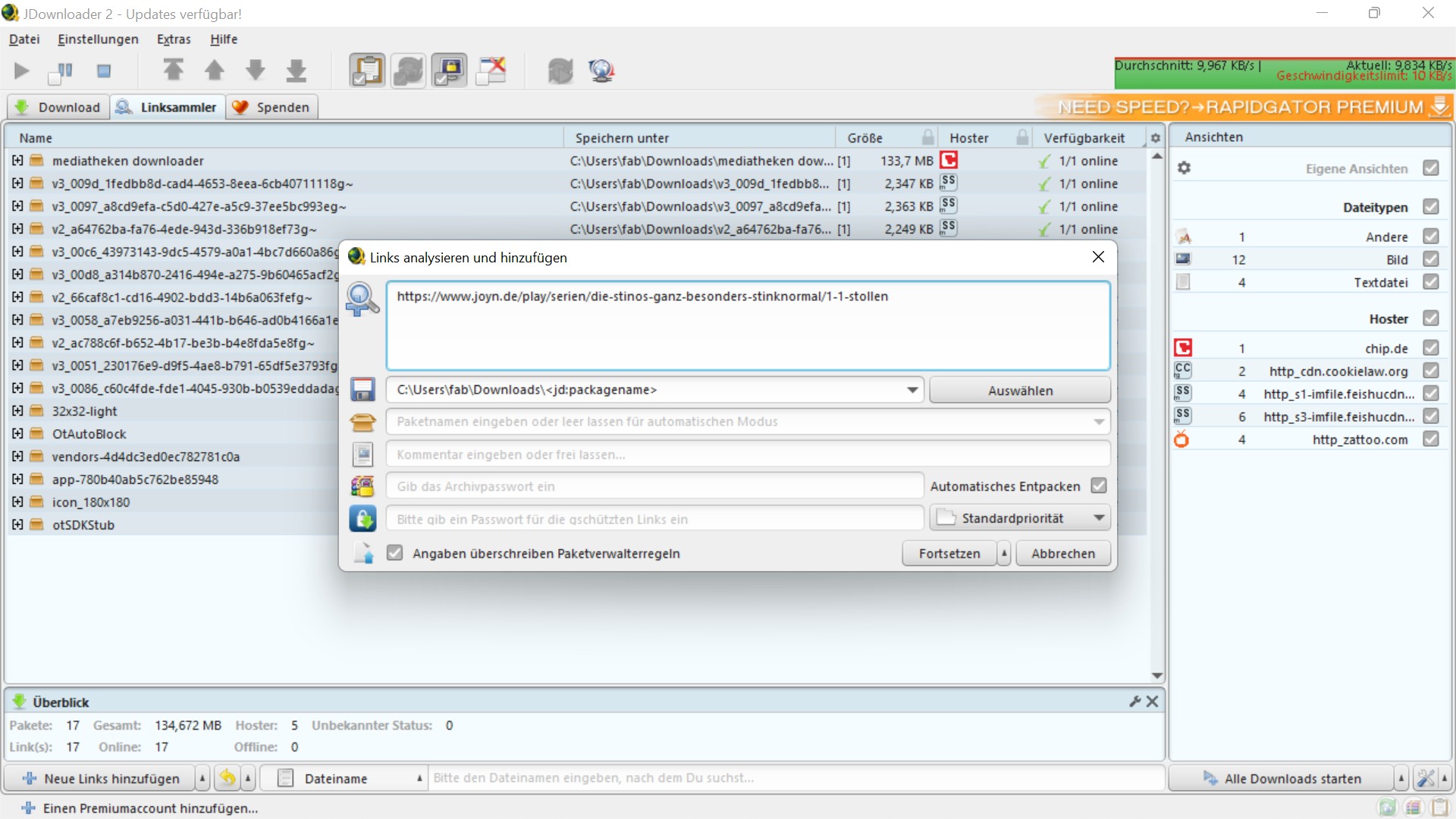Click chip.de hoster icon in Ansichten
1456x819 pixels.
tap(1183, 348)
